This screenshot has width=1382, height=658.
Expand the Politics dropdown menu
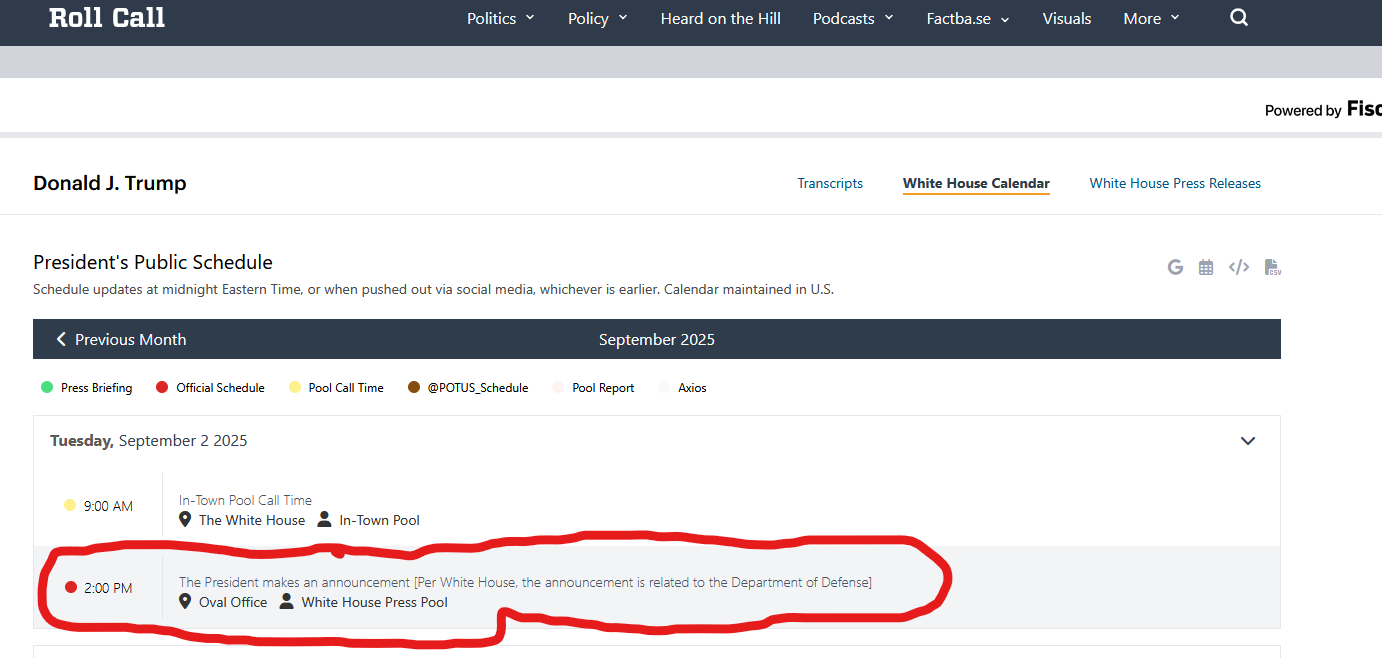click(x=501, y=18)
